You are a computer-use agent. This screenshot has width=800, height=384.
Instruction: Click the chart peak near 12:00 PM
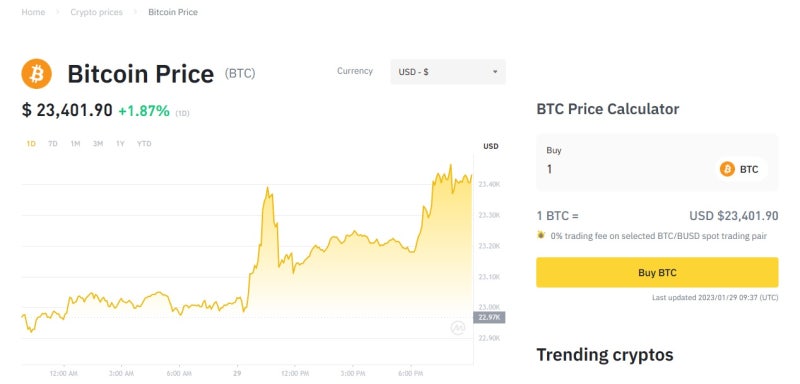(267, 188)
